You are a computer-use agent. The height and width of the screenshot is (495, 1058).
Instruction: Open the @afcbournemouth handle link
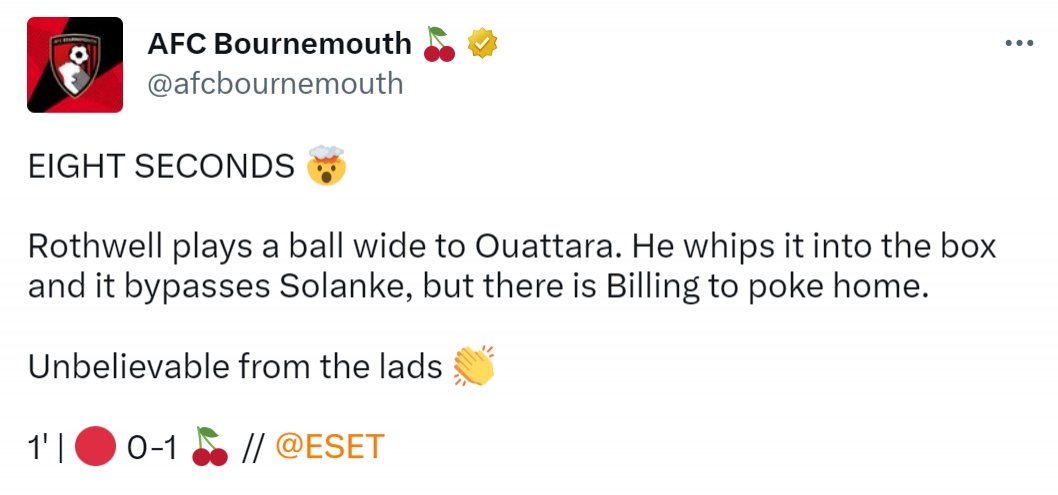275,84
